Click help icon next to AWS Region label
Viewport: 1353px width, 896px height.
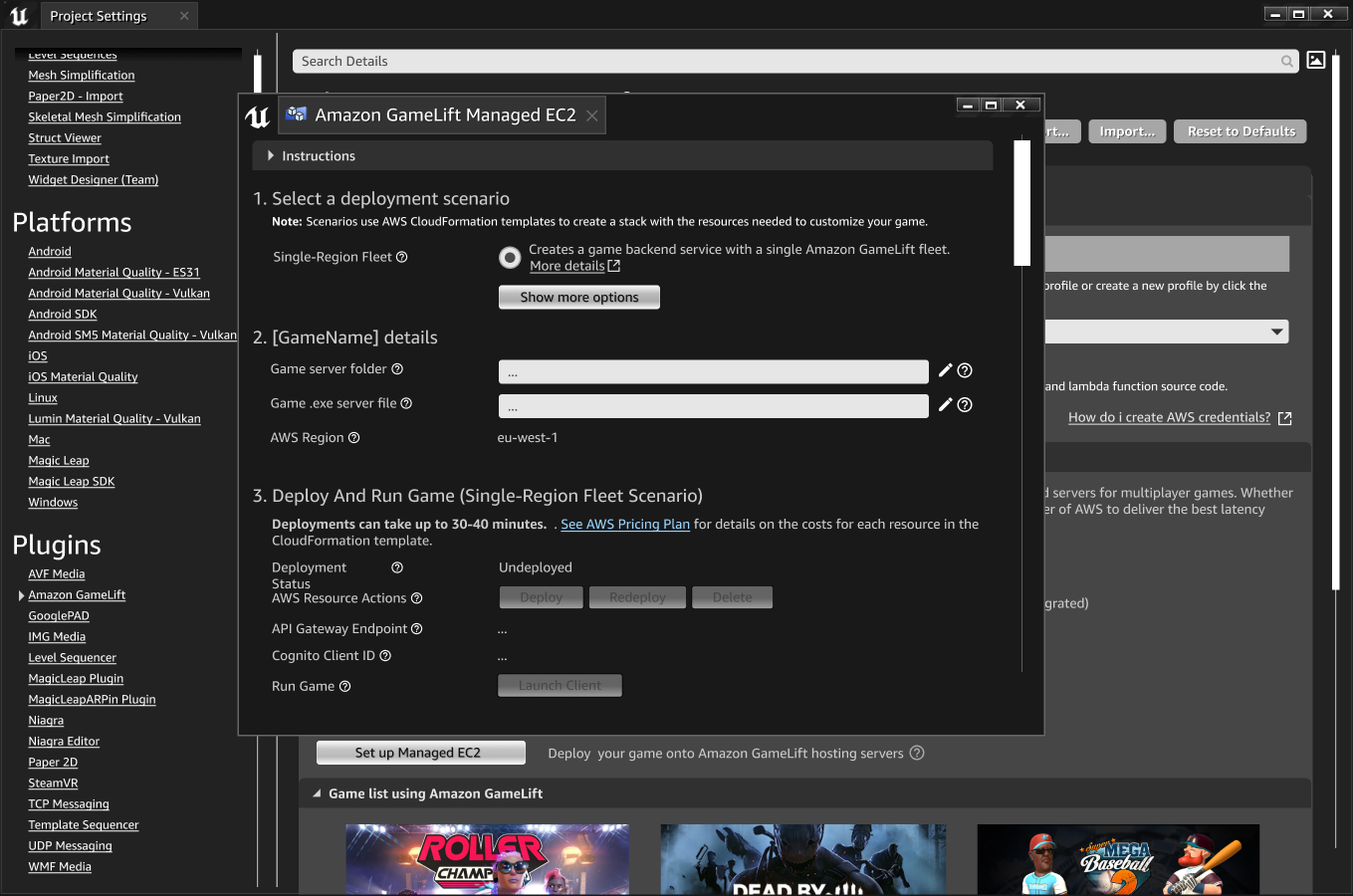pyautogui.click(x=353, y=438)
